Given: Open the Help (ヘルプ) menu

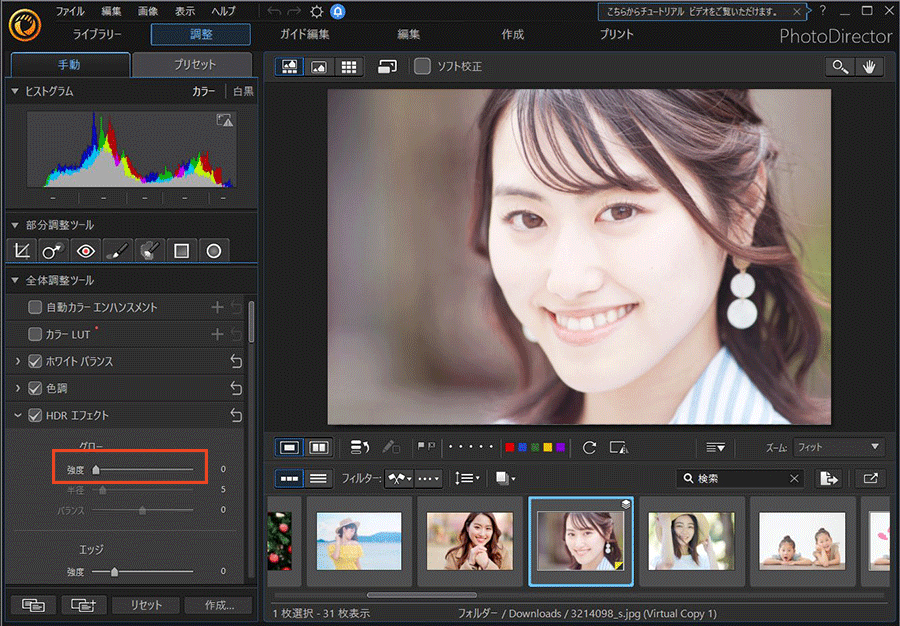Looking at the screenshot, I should click(x=223, y=11).
